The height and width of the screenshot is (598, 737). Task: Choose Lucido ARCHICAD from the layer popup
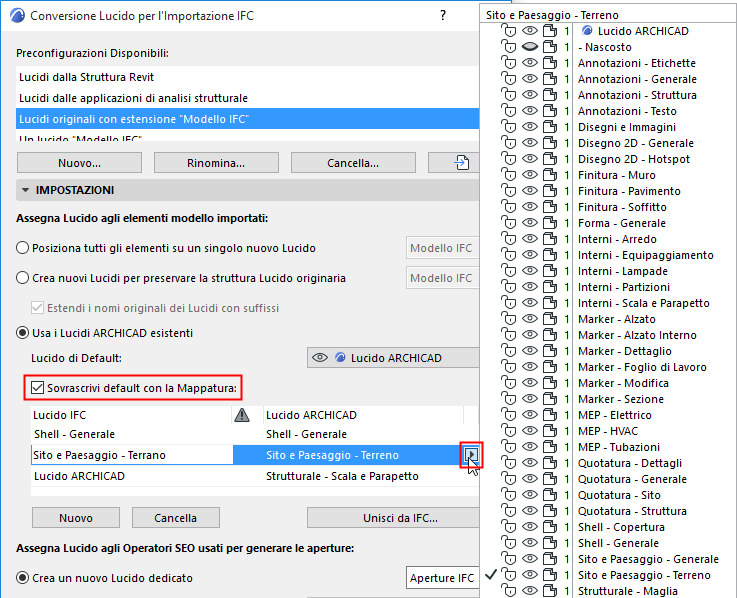coord(643,31)
